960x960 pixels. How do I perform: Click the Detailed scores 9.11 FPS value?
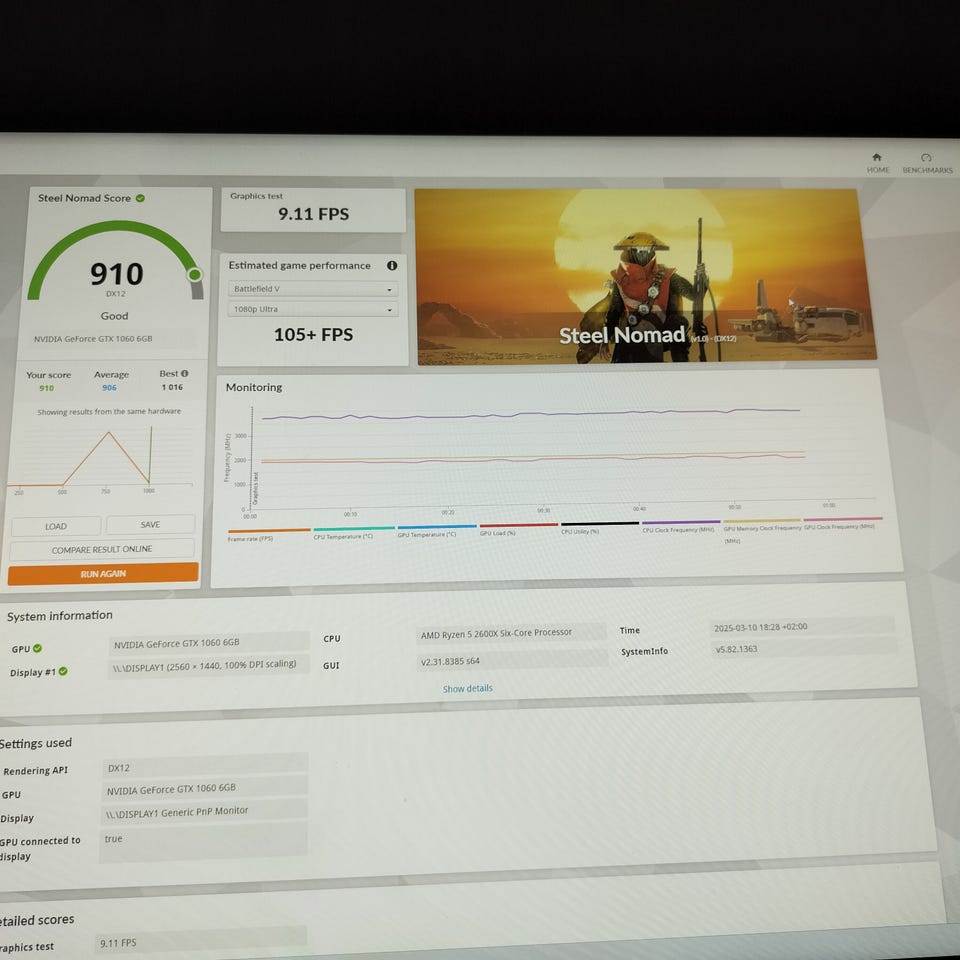pyautogui.click(x=201, y=940)
